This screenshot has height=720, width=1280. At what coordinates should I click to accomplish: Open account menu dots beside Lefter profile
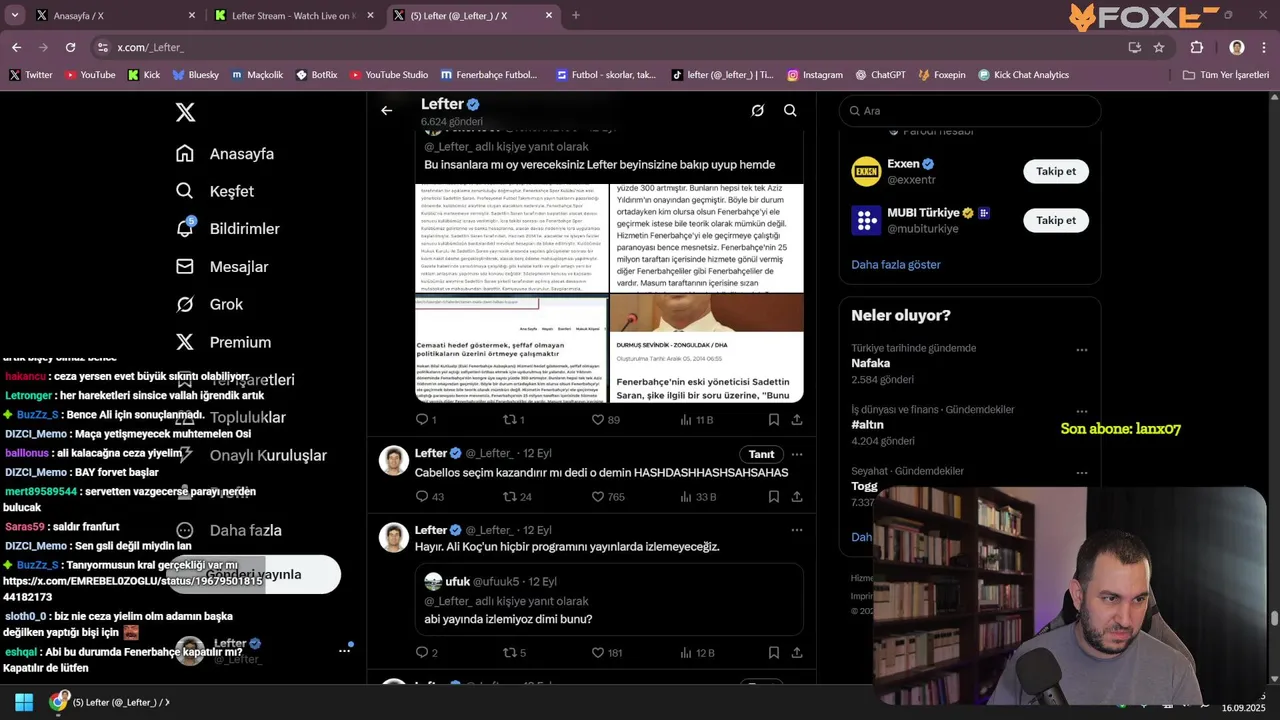[344, 650]
